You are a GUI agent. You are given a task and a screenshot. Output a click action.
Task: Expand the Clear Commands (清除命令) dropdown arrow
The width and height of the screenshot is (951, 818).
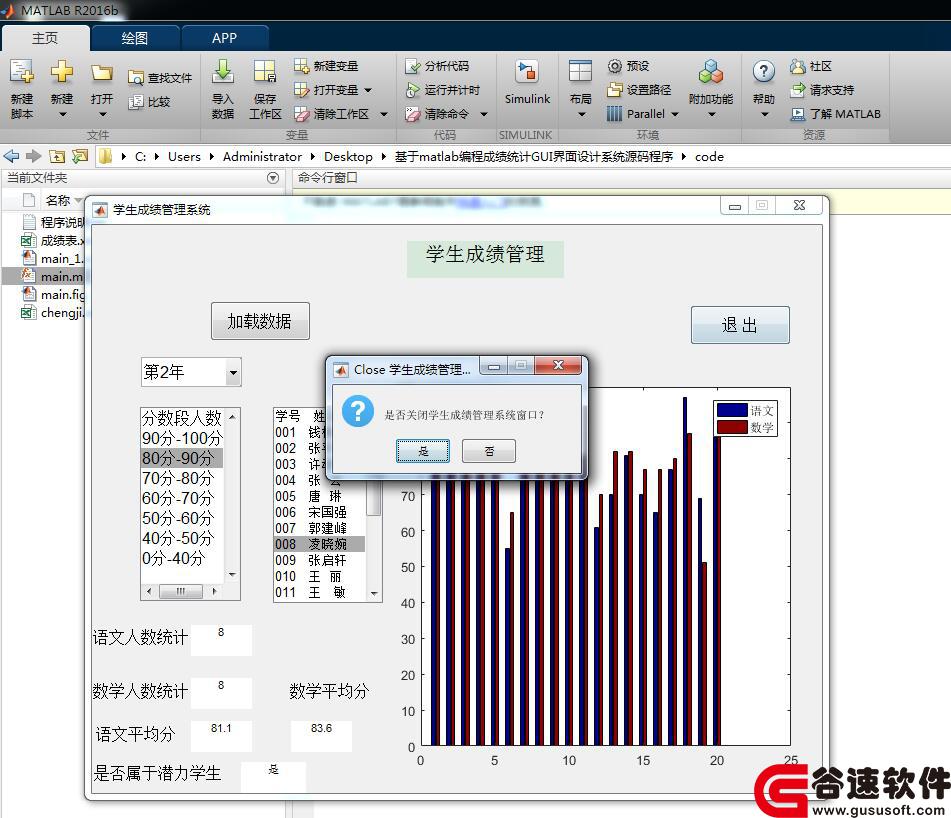pos(484,114)
